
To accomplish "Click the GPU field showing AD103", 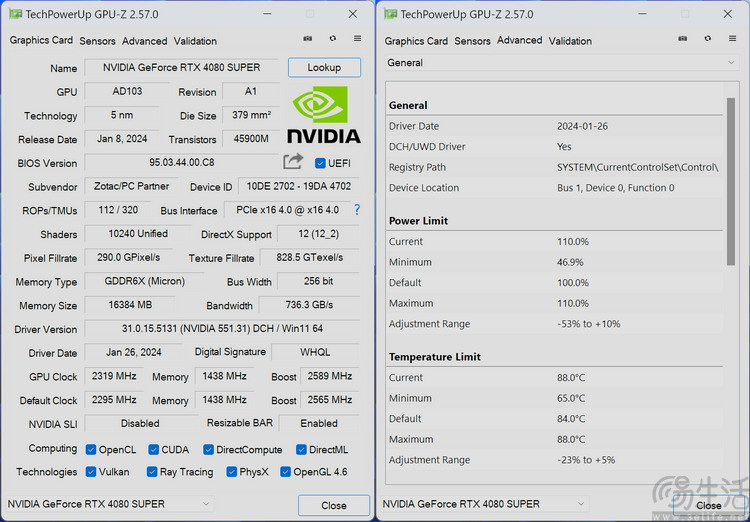I will (127, 91).
